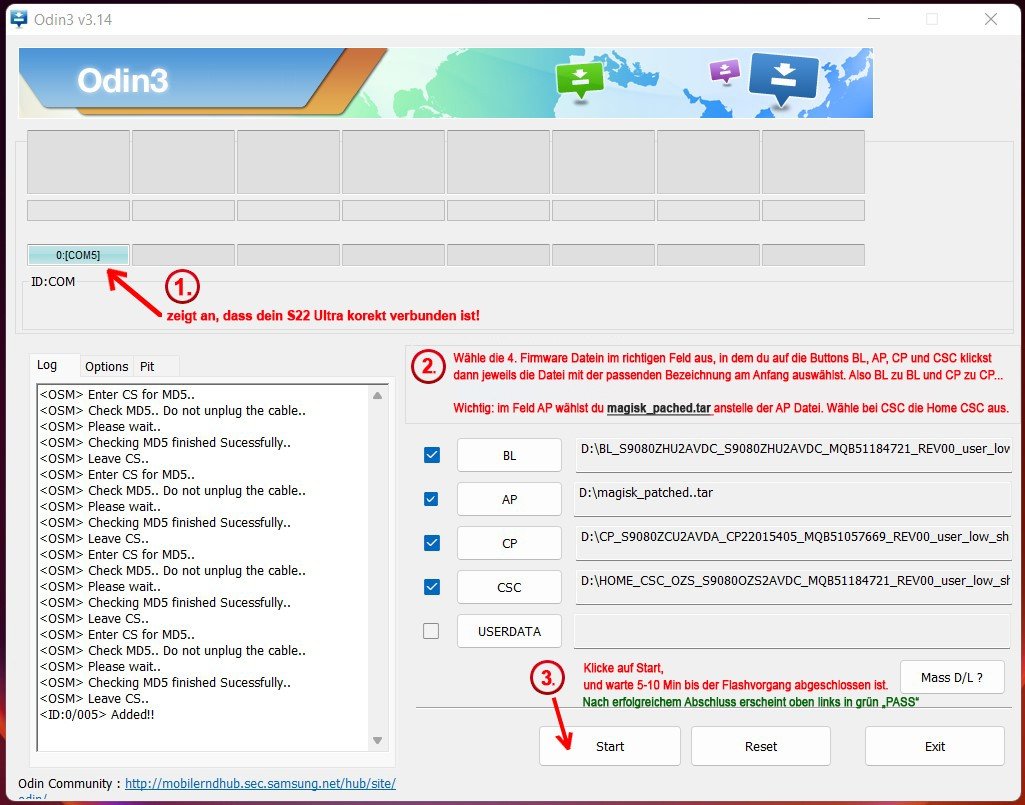Open the CP file chooser button
1025x805 pixels.
click(509, 543)
